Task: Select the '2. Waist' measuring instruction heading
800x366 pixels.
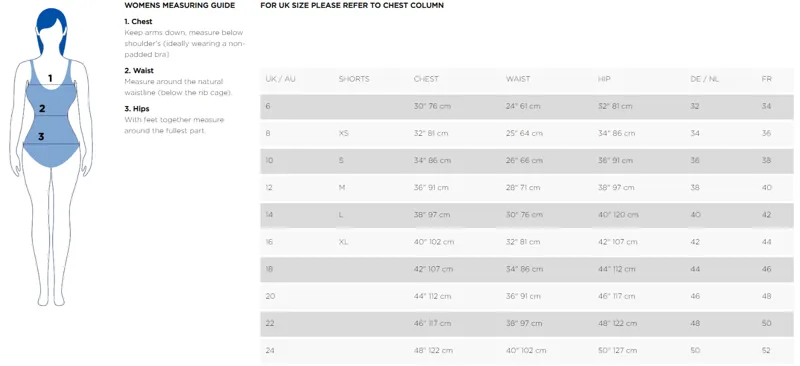Action: pos(139,70)
